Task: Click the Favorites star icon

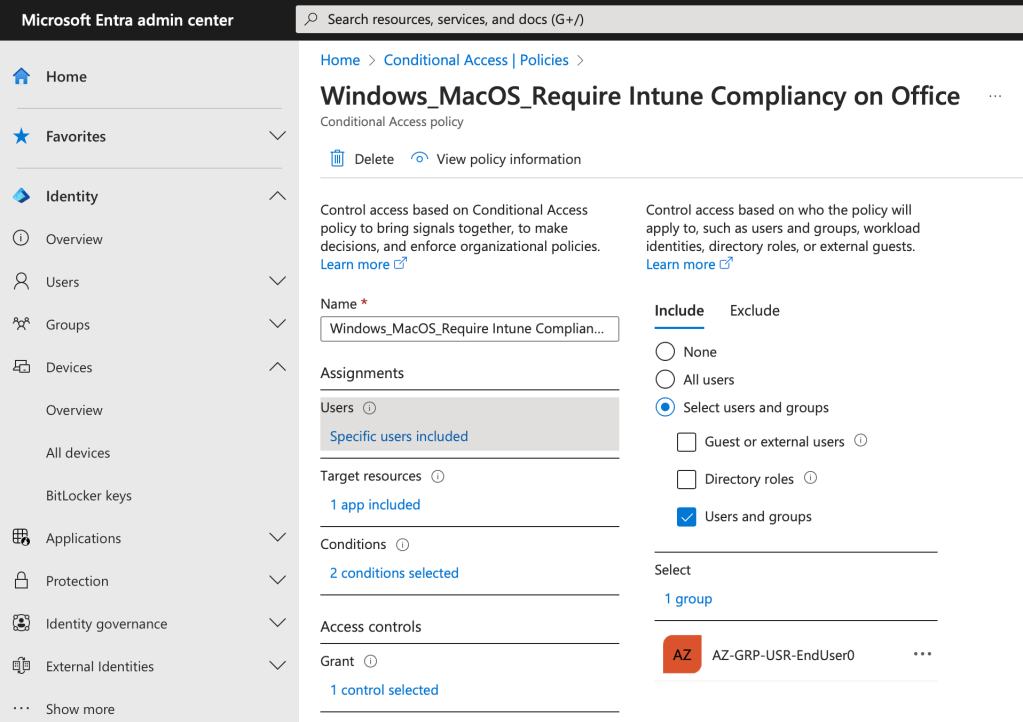Action: (x=21, y=137)
